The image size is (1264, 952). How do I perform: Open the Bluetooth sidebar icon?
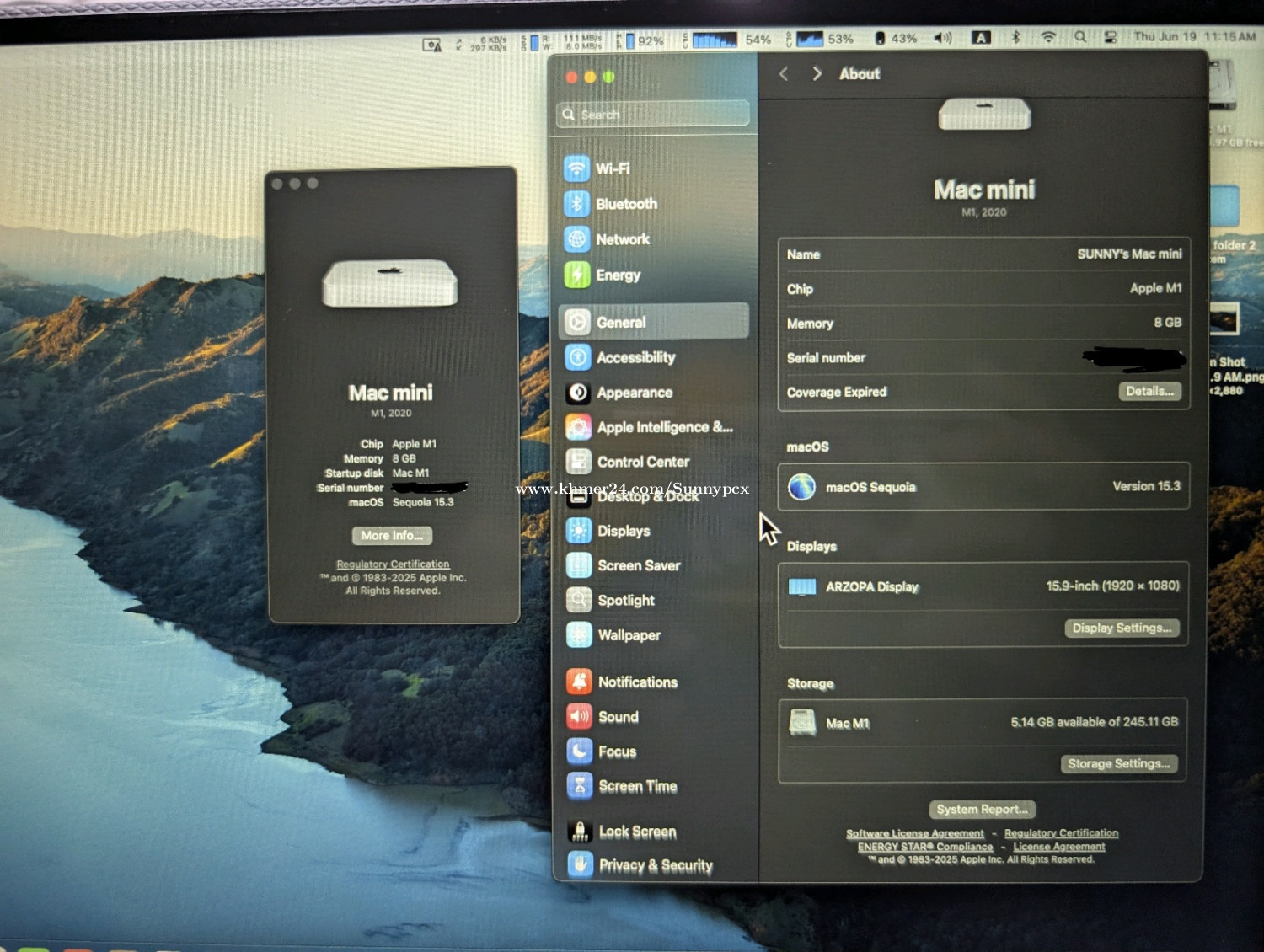tap(576, 204)
